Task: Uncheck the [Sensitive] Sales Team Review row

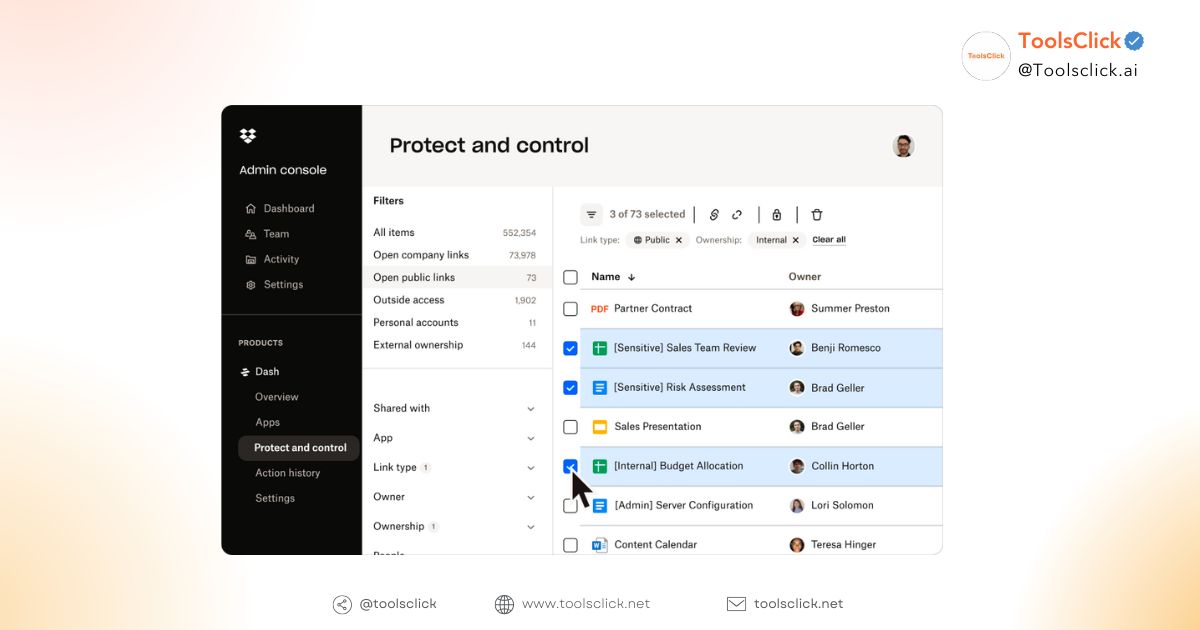Action: [x=570, y=348]
